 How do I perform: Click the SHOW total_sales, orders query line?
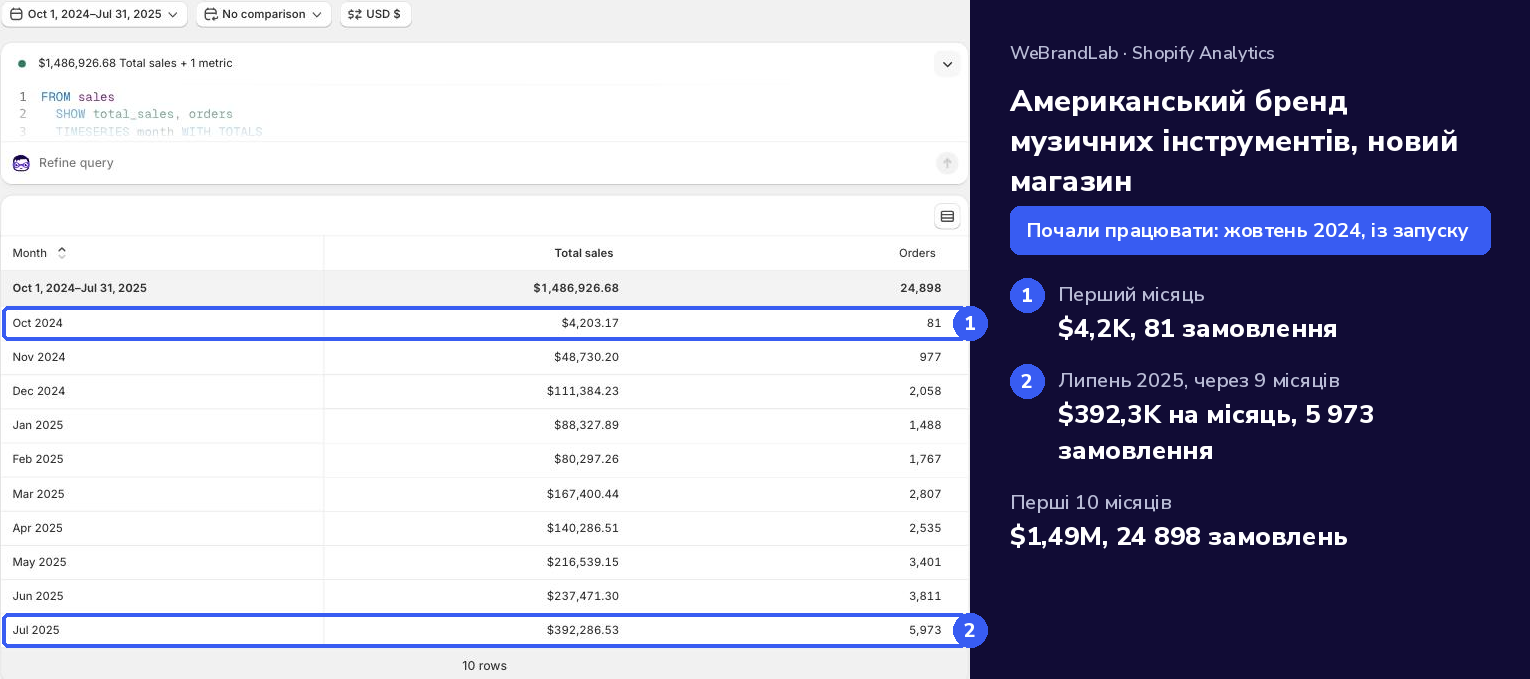coord(144,114)
